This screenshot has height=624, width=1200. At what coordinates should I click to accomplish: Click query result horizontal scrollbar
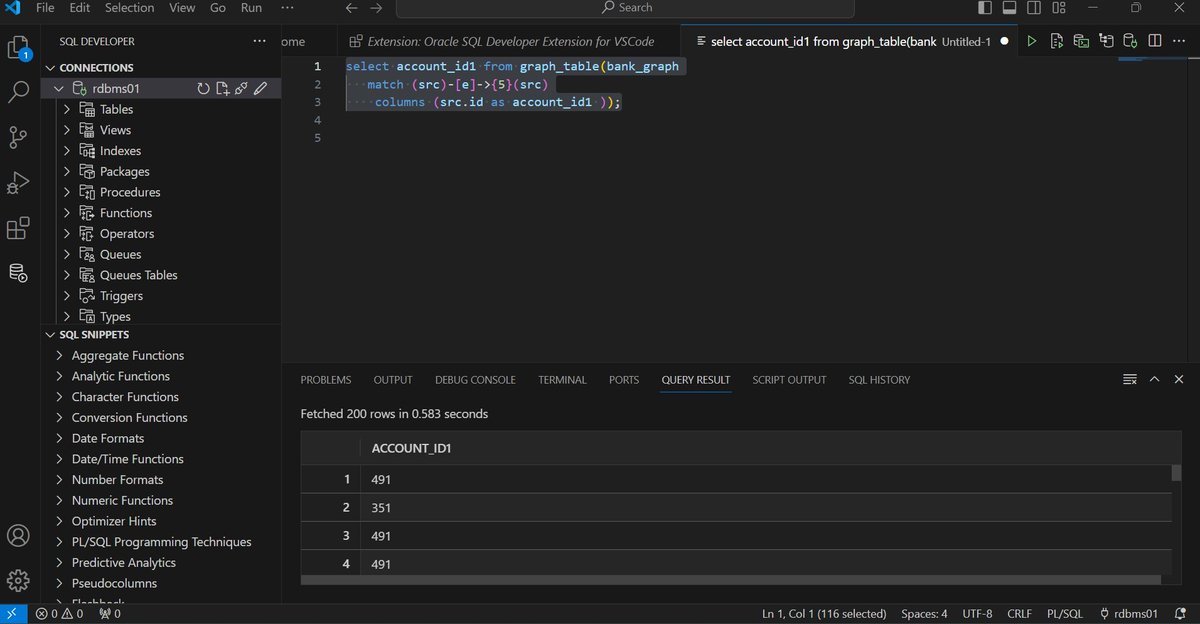(x=733, y=579)
